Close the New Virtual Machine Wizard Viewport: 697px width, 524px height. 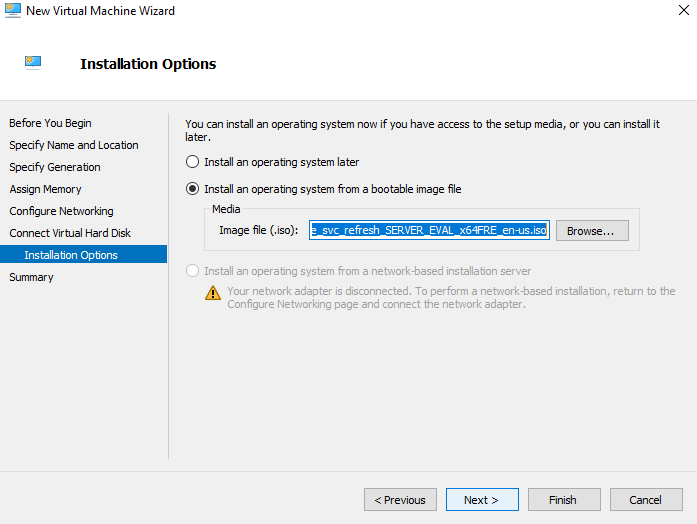pyautogui.click(x=684, y=10)
